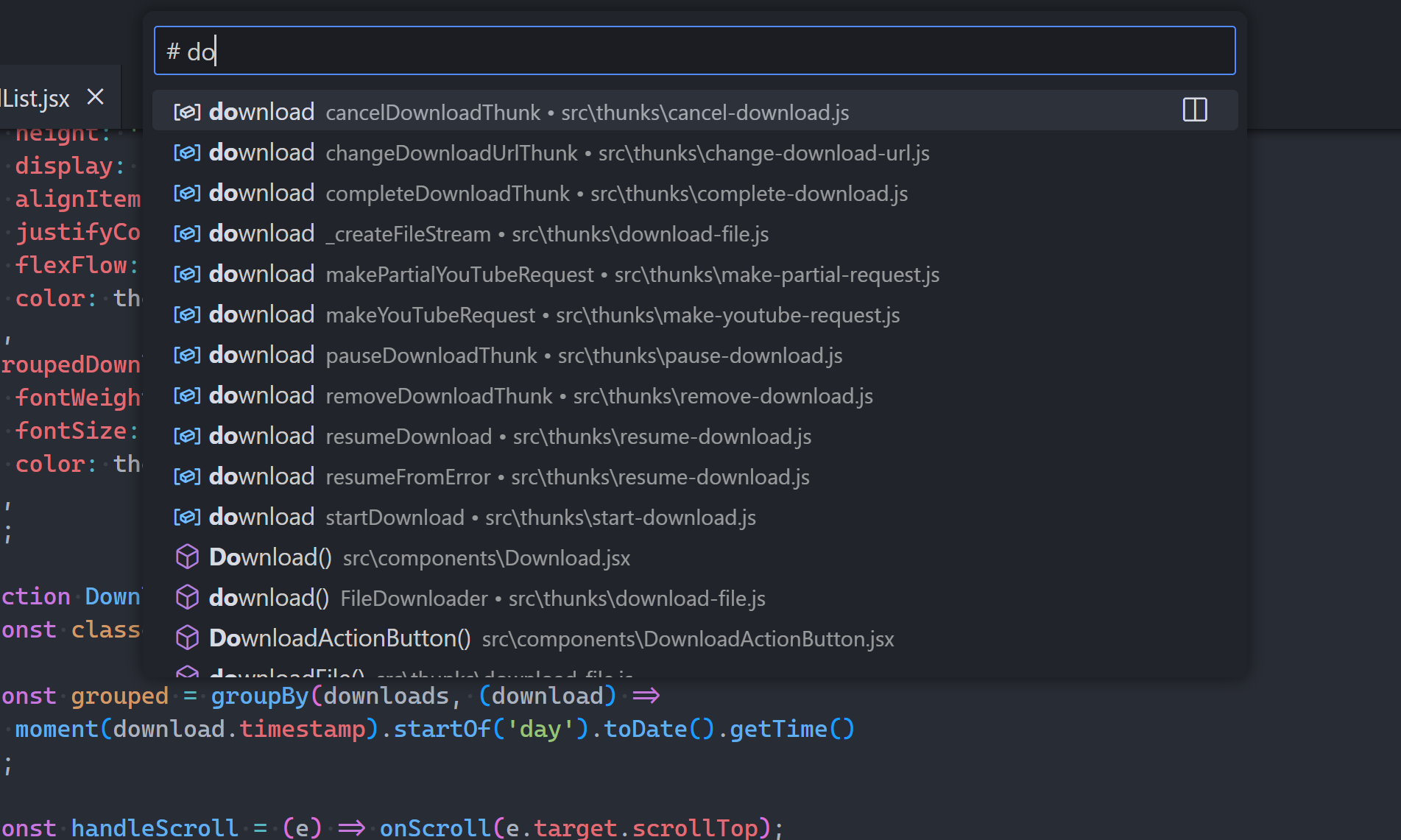Click groupBy function call in editor
This screenshot has height=840, width=1401.
(x=259, y=696)
